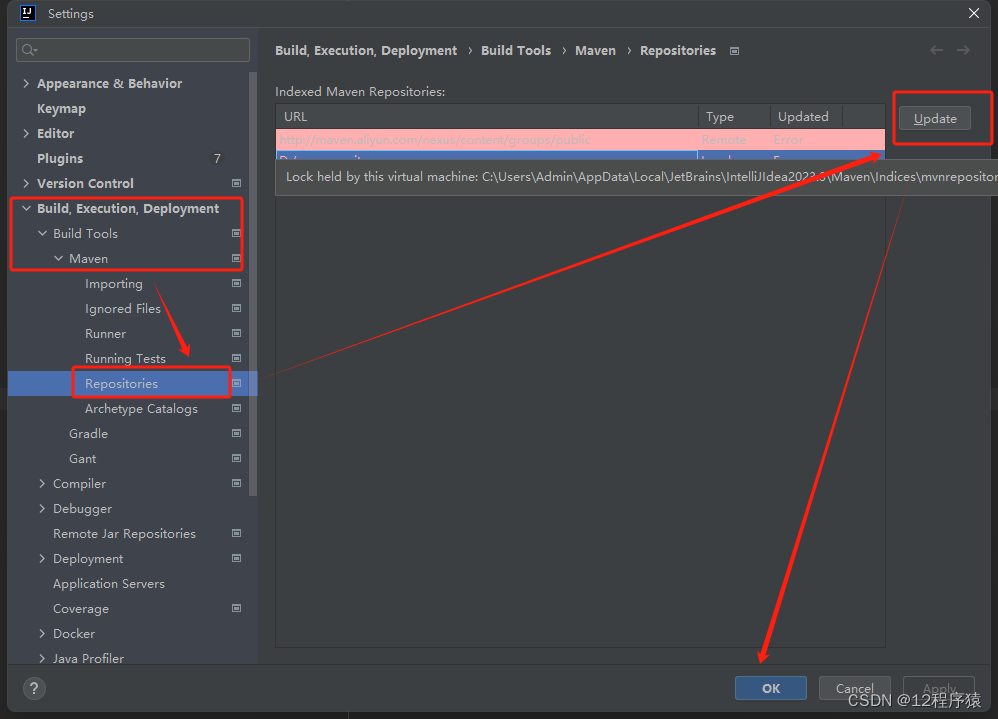Open the Gradle settings
Screen dimensions: 998x719
coord(88,433)
